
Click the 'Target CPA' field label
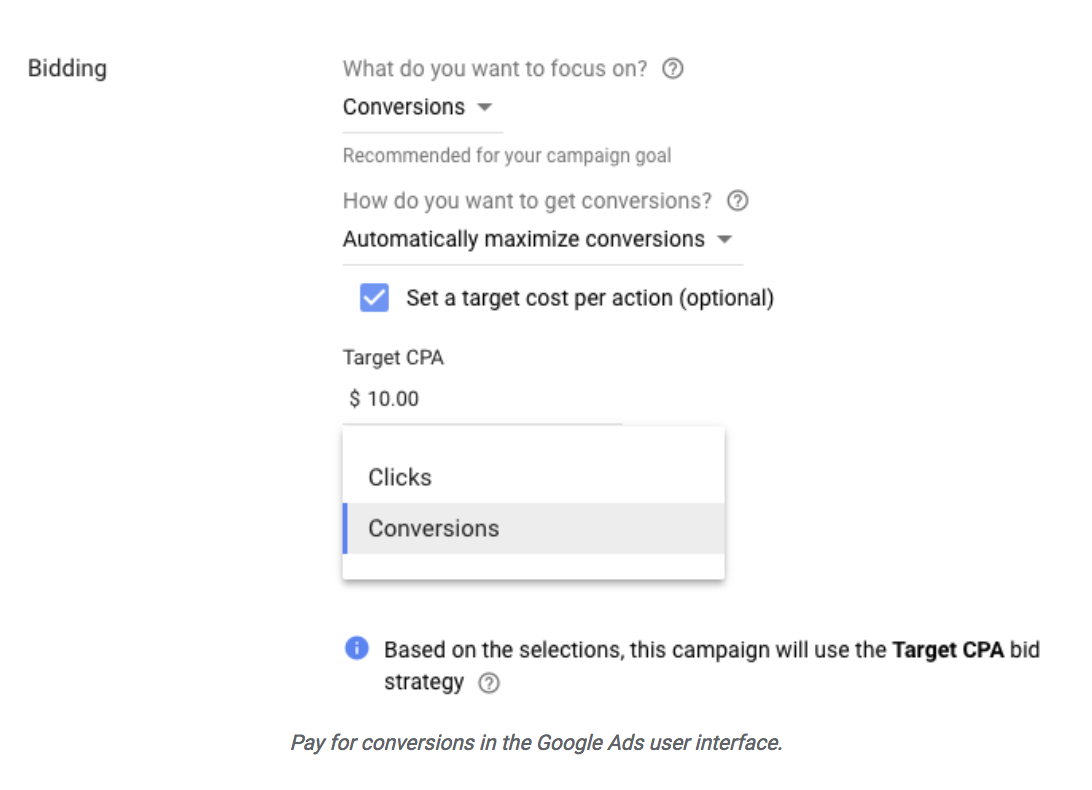(x=393, y=358)
